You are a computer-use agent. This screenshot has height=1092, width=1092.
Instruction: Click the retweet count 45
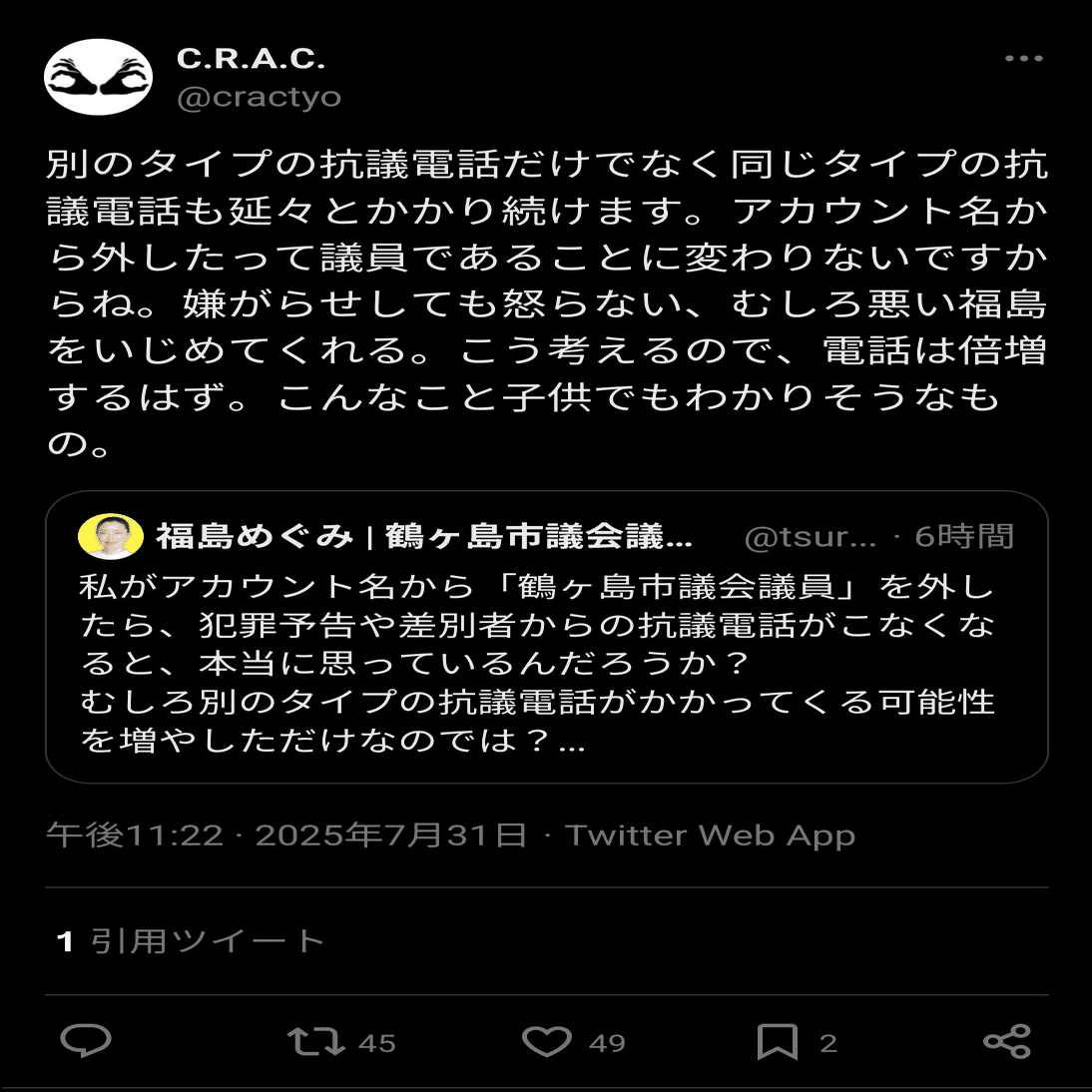click(376, 1042)
